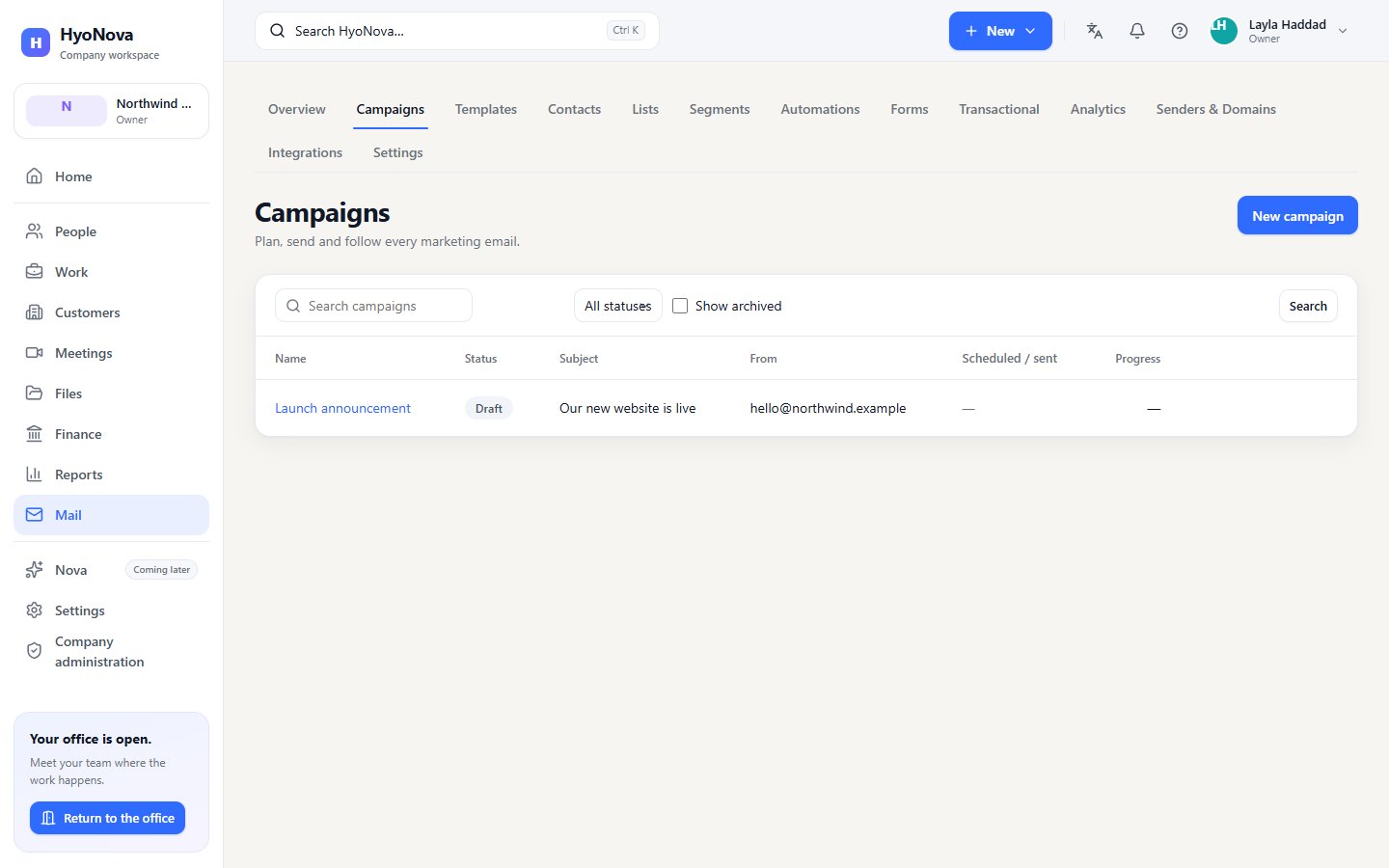Screen dimensions: 1389x868
Task: Click Layla Haddad's avatar
Action: pos(1223,31)
